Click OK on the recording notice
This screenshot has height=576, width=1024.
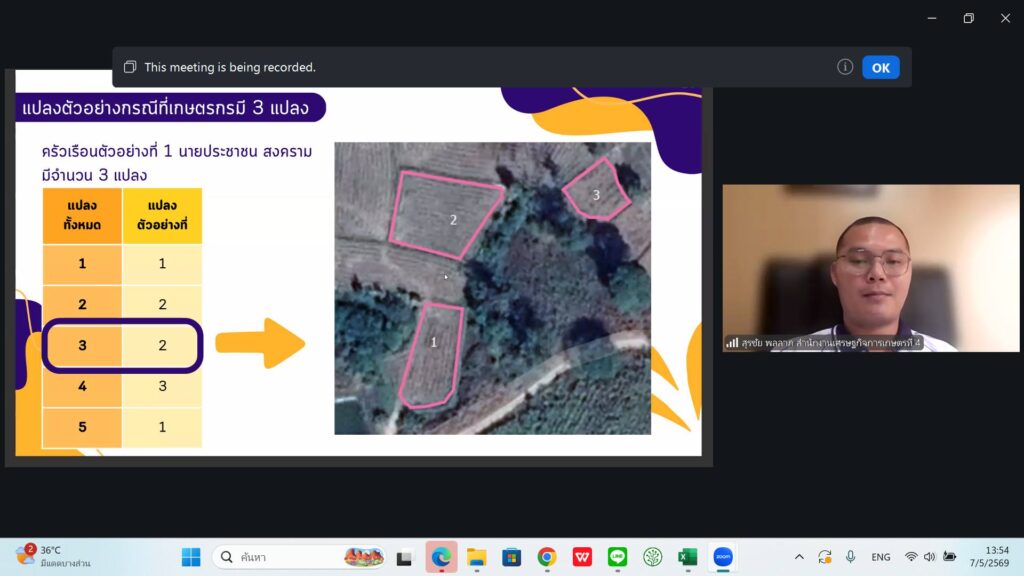(880, 67)
